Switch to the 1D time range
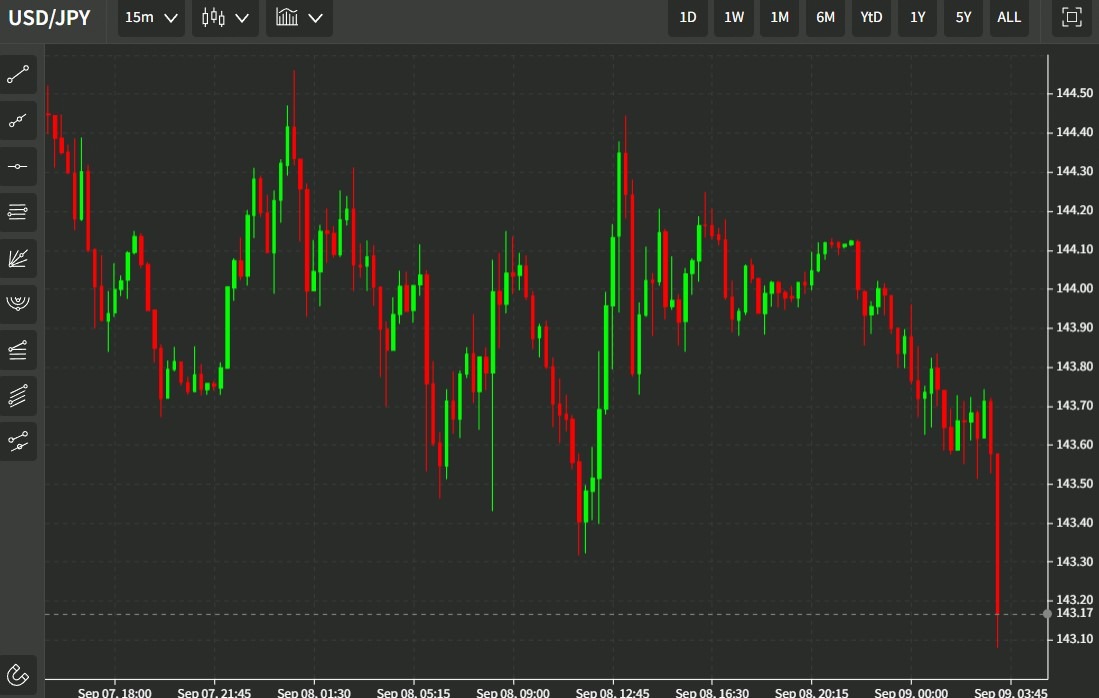The width and height of the screenshot is (1099, 698). 688,17
